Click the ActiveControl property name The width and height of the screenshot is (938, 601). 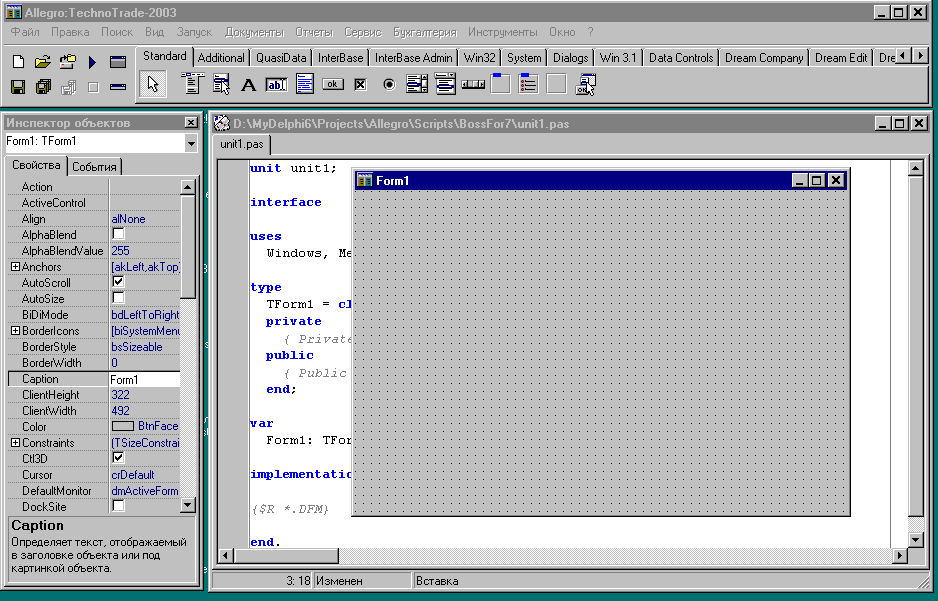[x=54, y=203]
